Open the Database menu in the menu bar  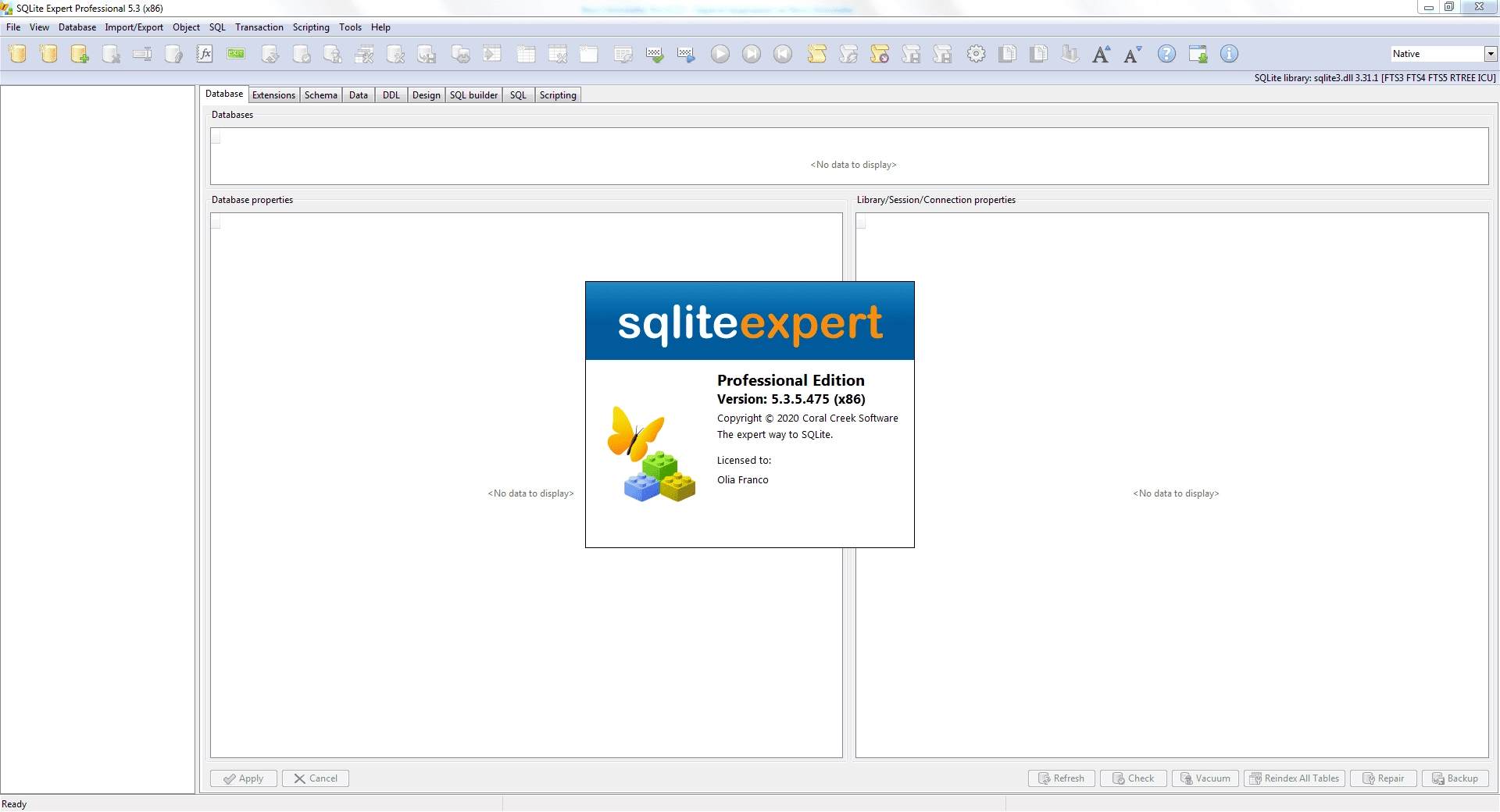pos(77,27)
